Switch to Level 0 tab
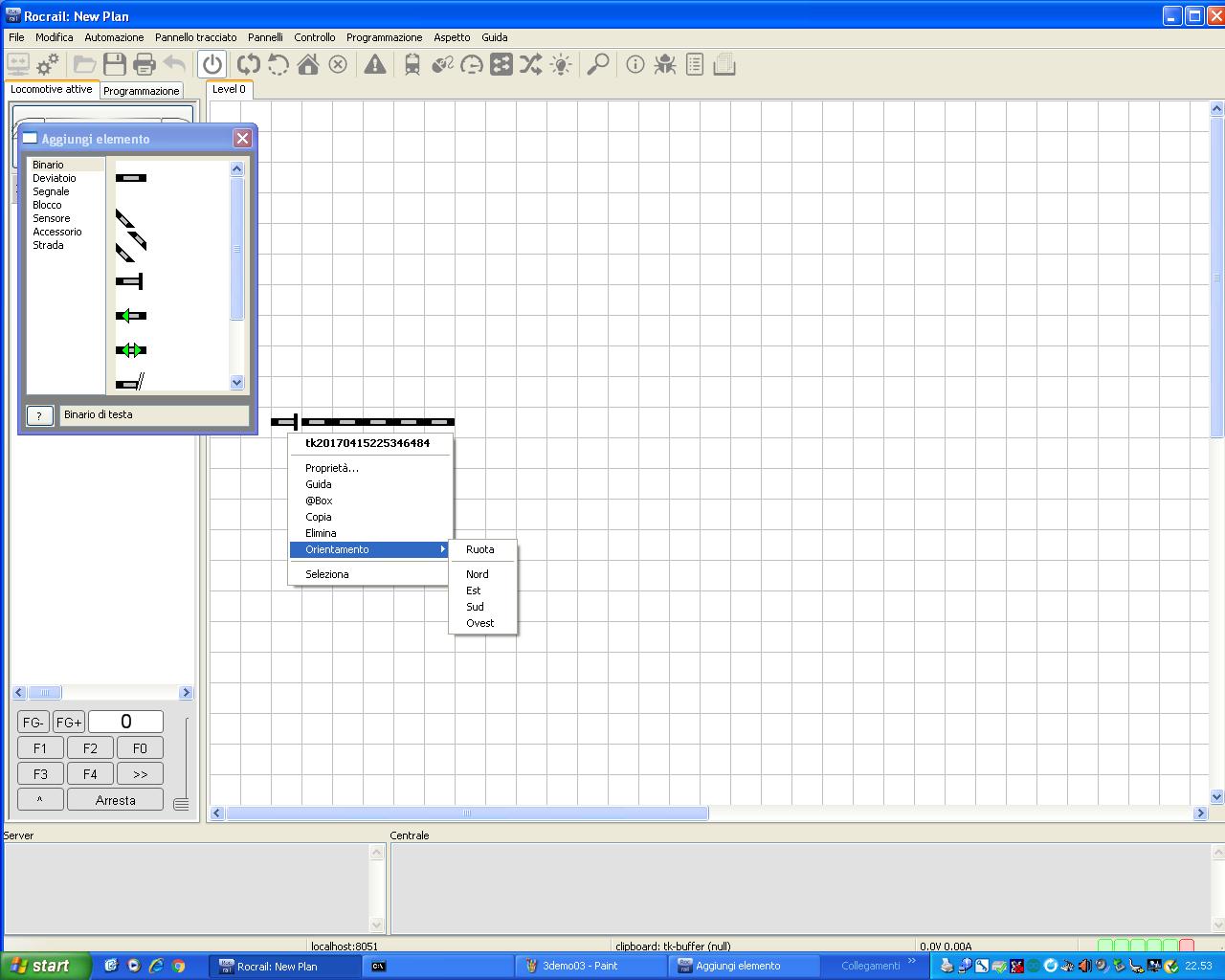The image size is (1225, 980). [229, 89]
